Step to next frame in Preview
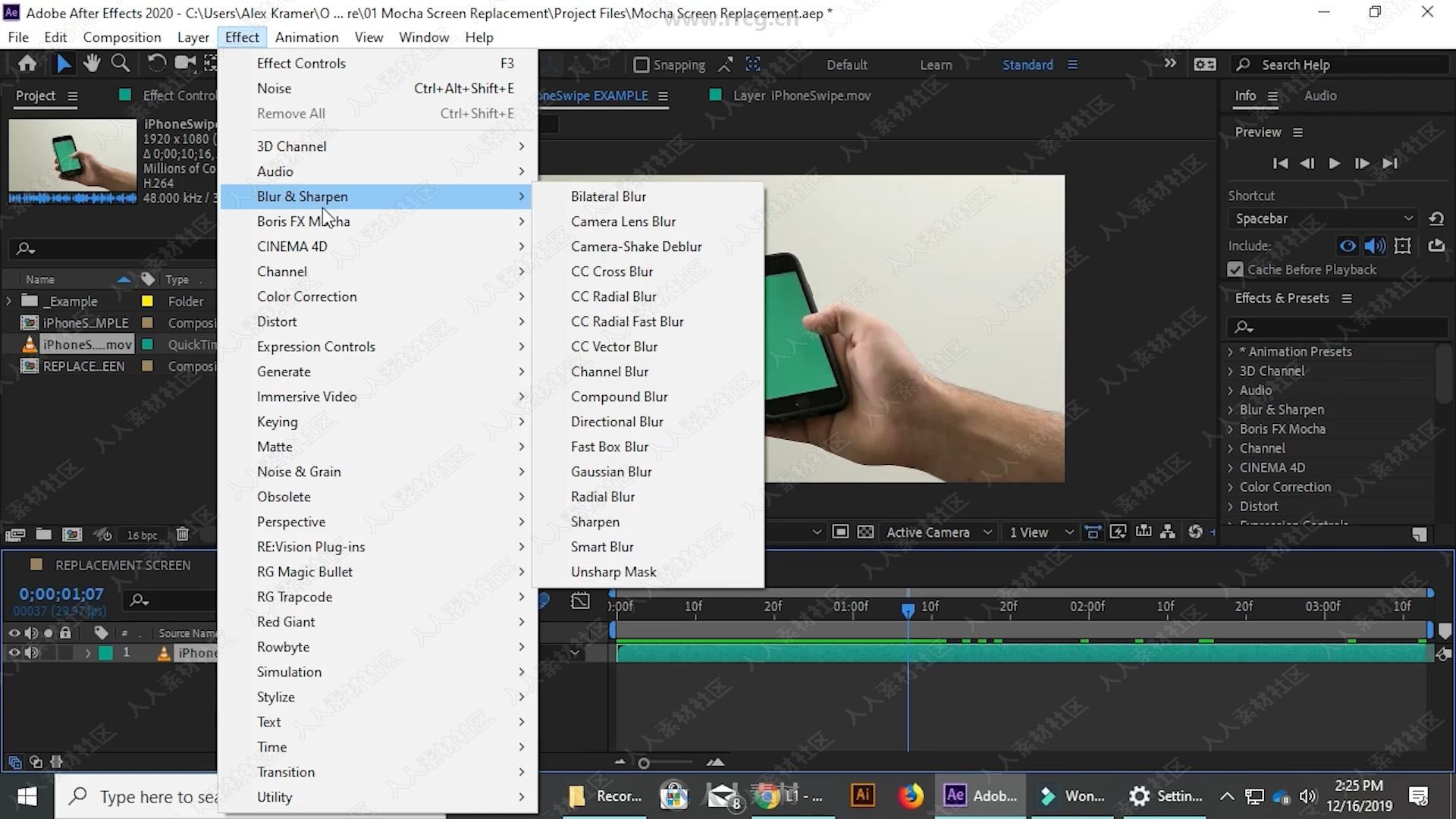Screen dimensions: 1456x819 pos(1362,163)
